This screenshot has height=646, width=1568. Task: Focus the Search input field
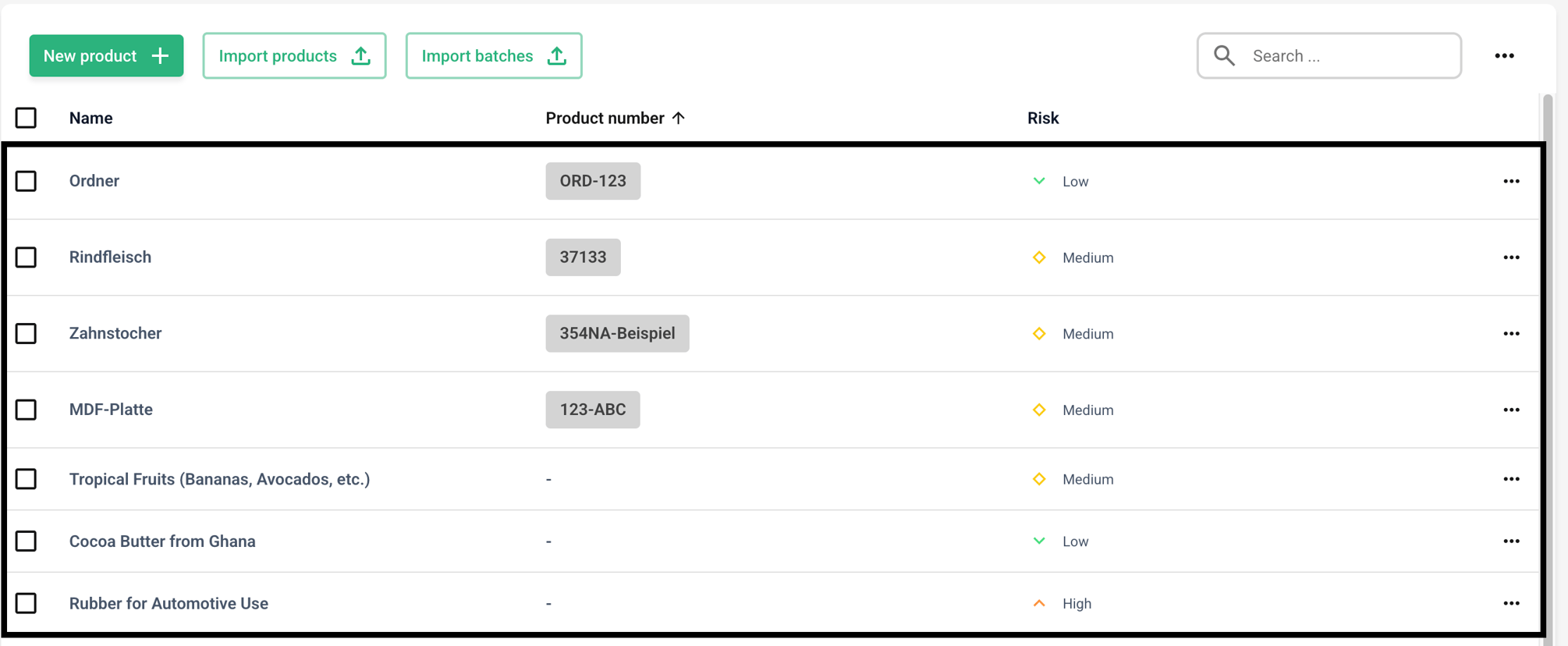pyautogui.click(x=1329, y=56)
